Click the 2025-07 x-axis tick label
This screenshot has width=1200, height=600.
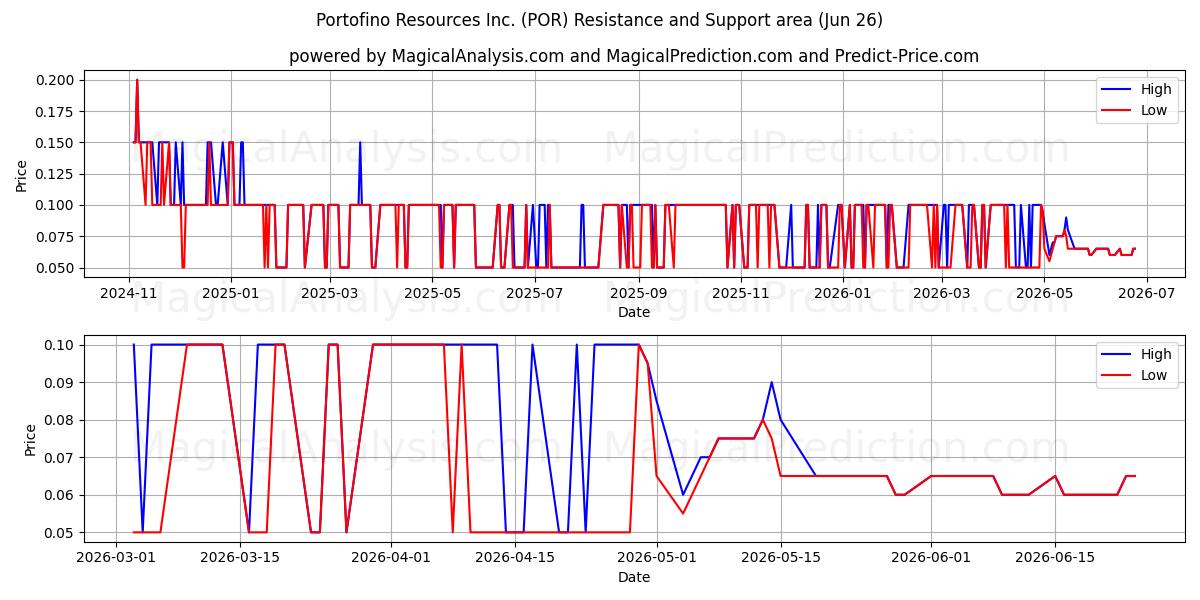pyautogui.click(x=535, y=293)
